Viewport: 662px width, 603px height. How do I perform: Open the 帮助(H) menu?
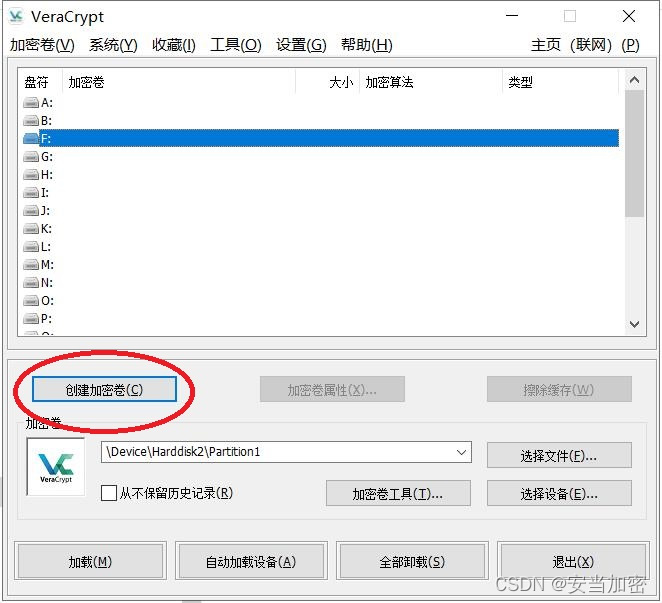367,45
